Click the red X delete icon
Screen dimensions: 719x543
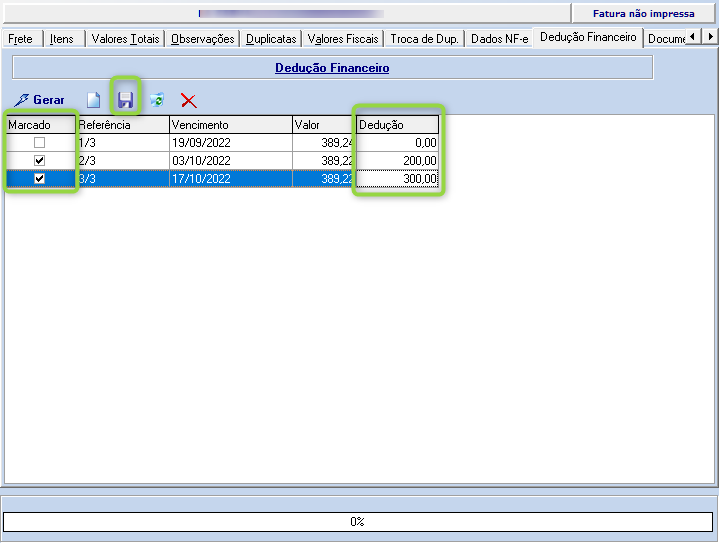click(188, 100)
